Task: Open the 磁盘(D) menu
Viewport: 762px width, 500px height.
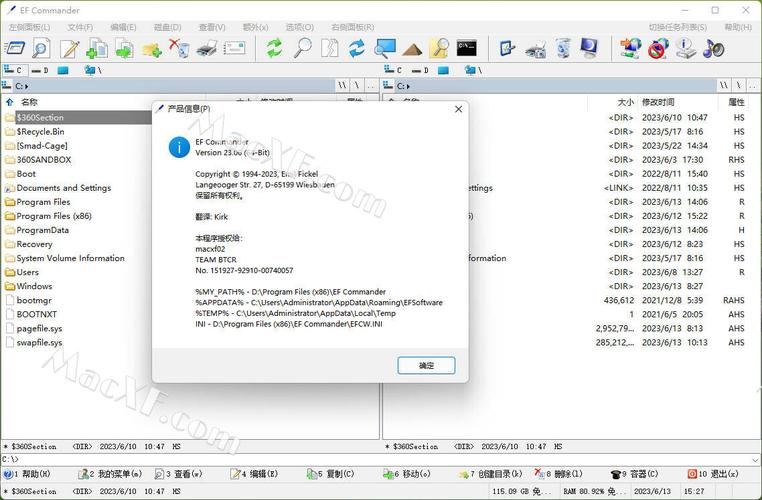Action: 168,27
